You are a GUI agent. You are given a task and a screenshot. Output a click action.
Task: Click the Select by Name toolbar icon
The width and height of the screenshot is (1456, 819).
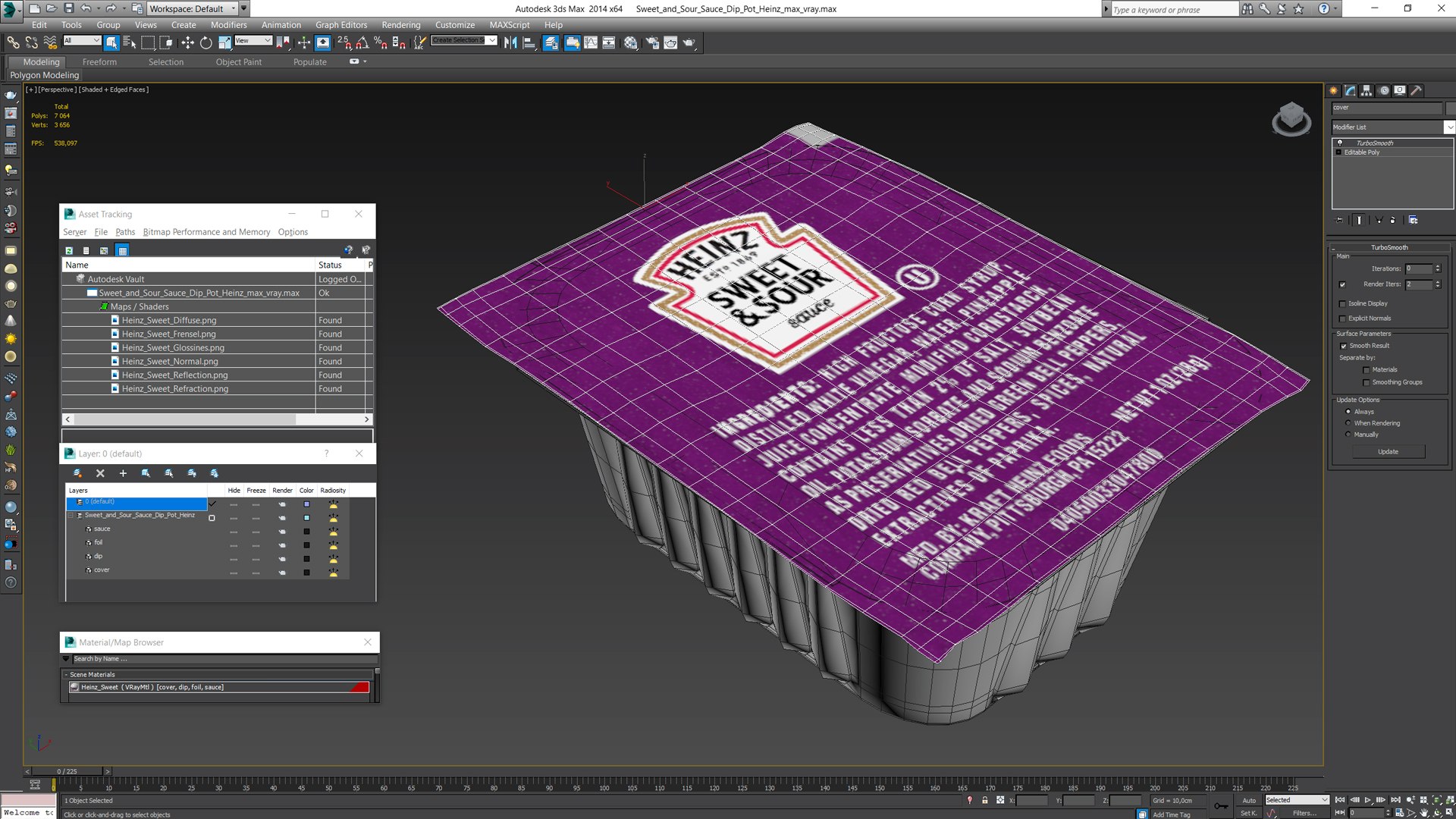click(x=130, y=43)
